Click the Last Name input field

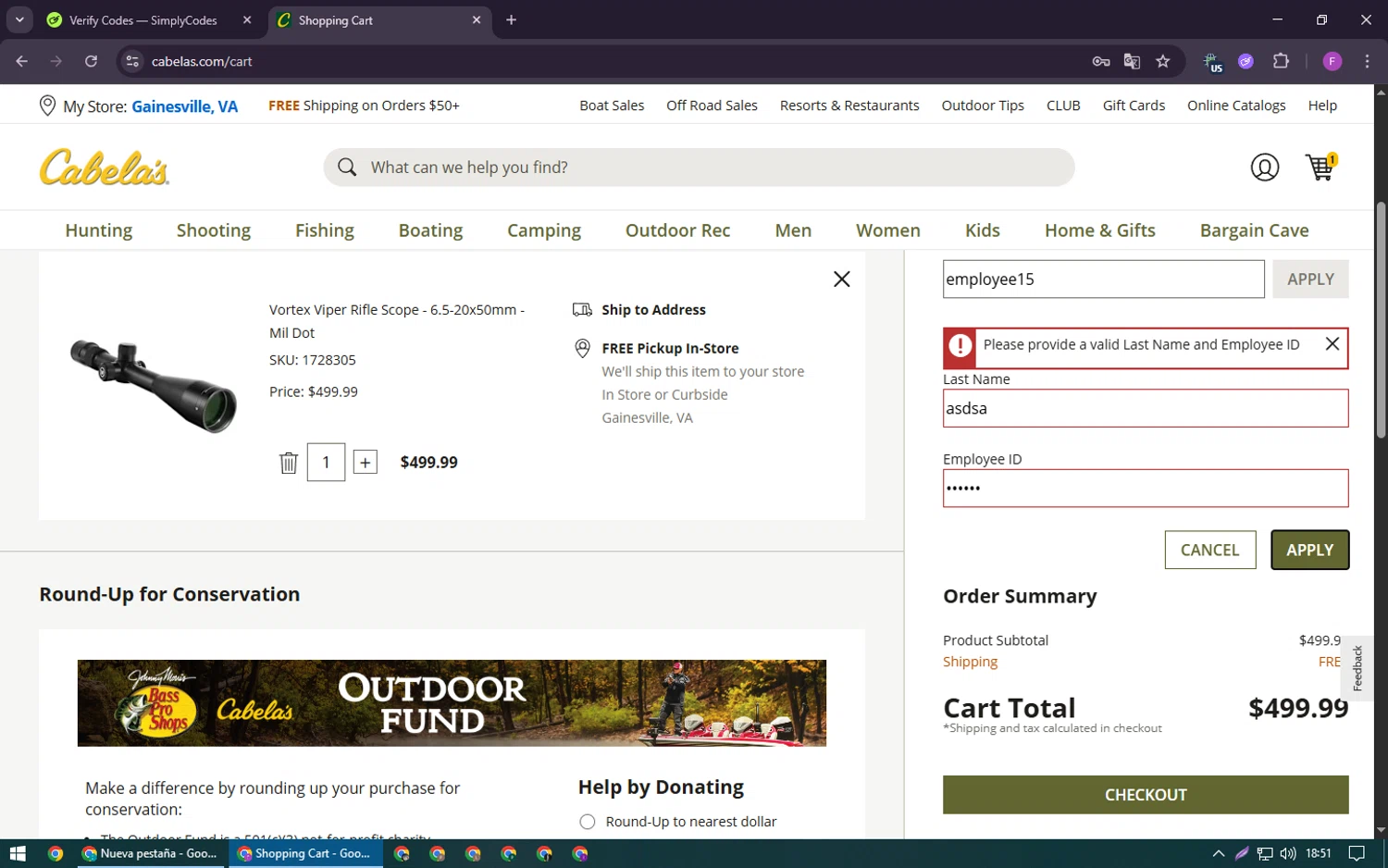pyautogui.click(x=1146, y=408)
